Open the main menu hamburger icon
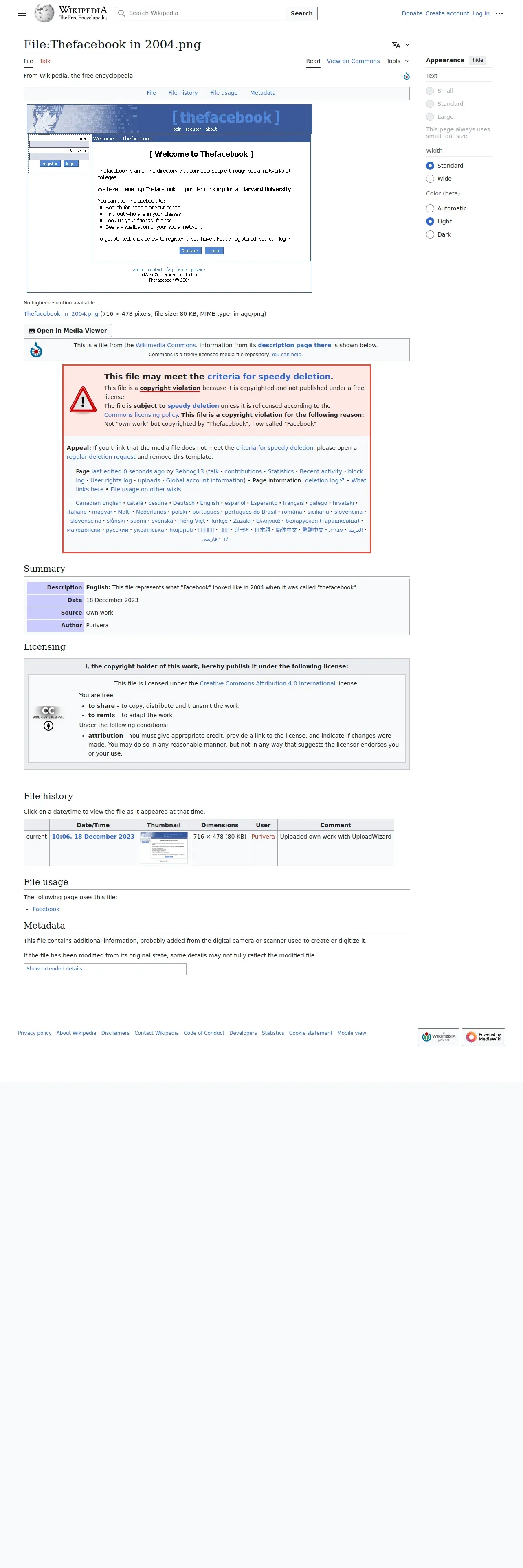Image resolution: width=523 pixels, height=1568 pixels. click(22, 13)
